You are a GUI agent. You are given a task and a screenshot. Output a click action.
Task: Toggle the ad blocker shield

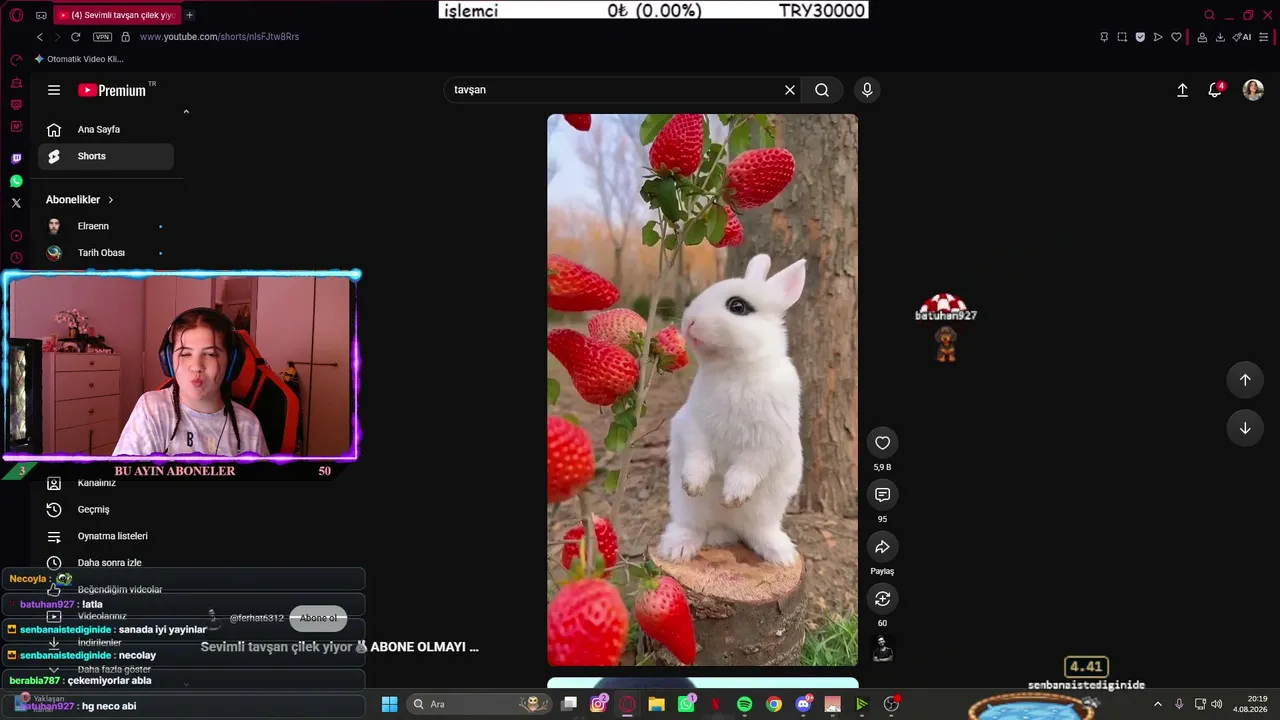1140,37
